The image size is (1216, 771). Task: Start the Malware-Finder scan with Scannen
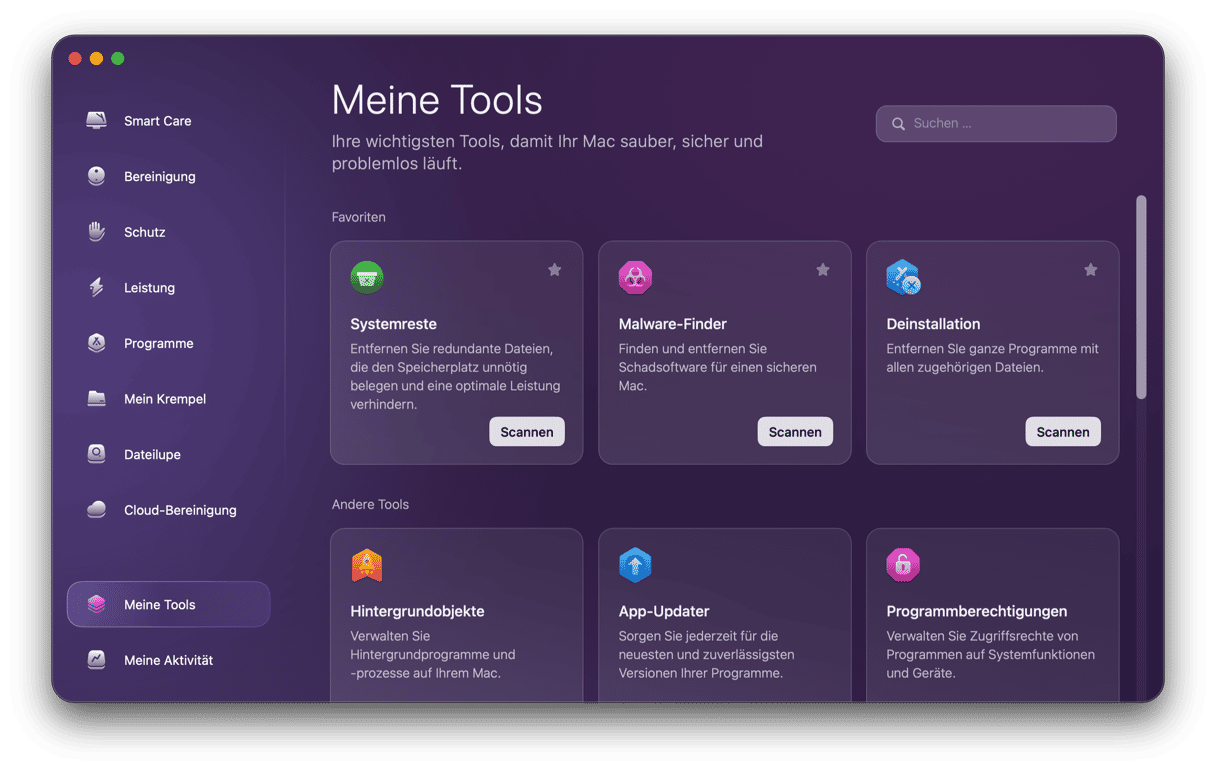795,432
